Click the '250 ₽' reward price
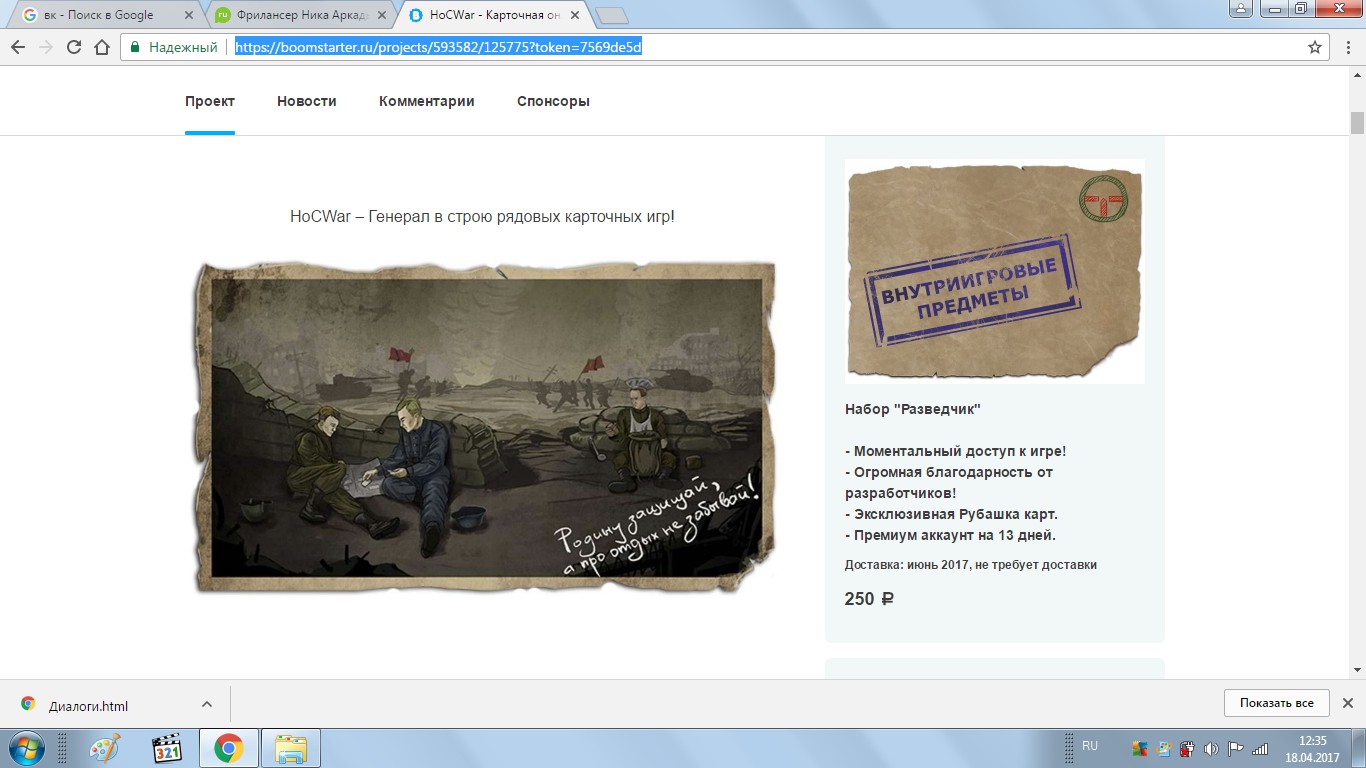The image size is (1366, 768). tap(869, 599)
